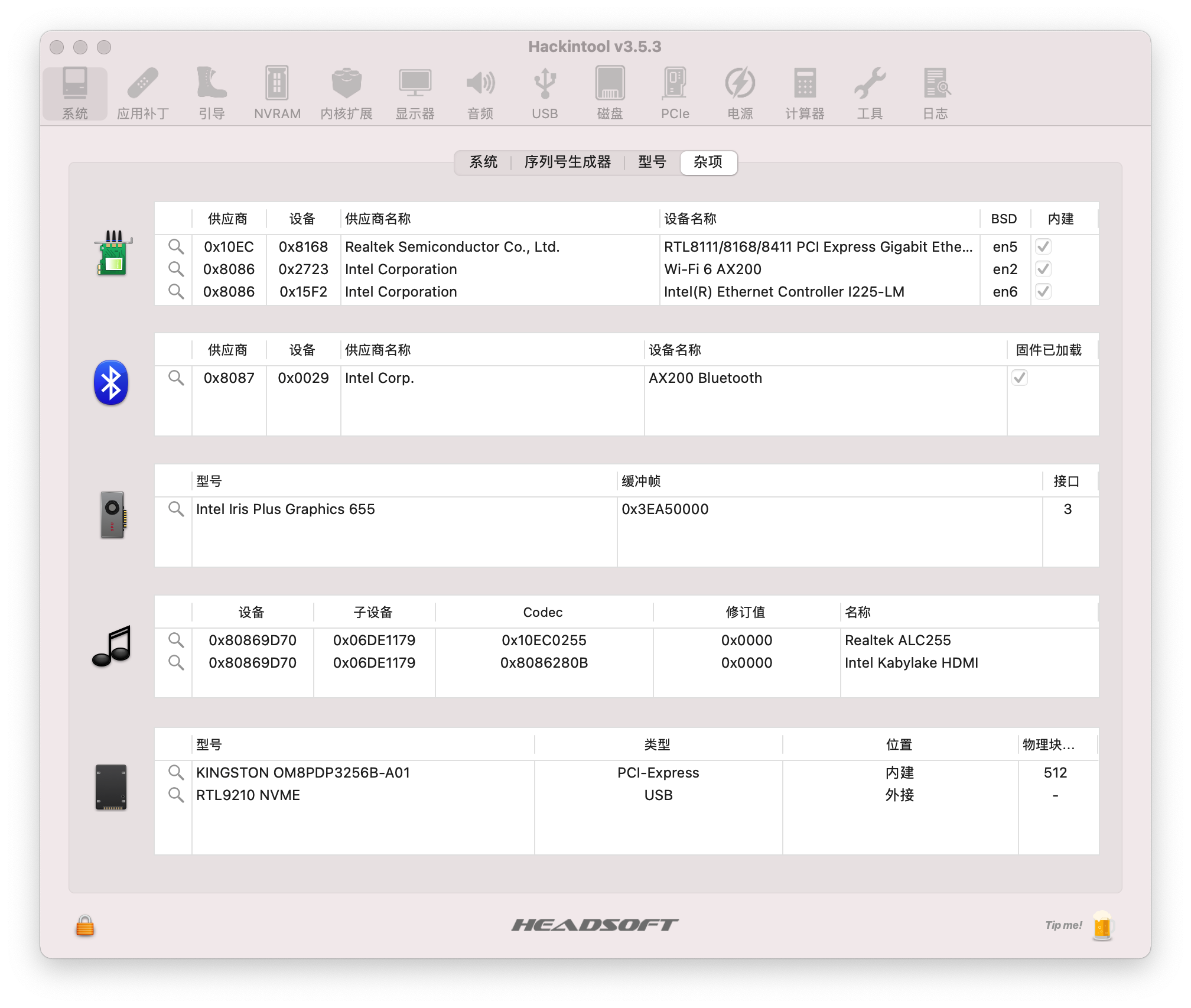Toggle built-in checkbox for en5 Realtek adapter
1191x1008 pixels.
[1043, 247]
